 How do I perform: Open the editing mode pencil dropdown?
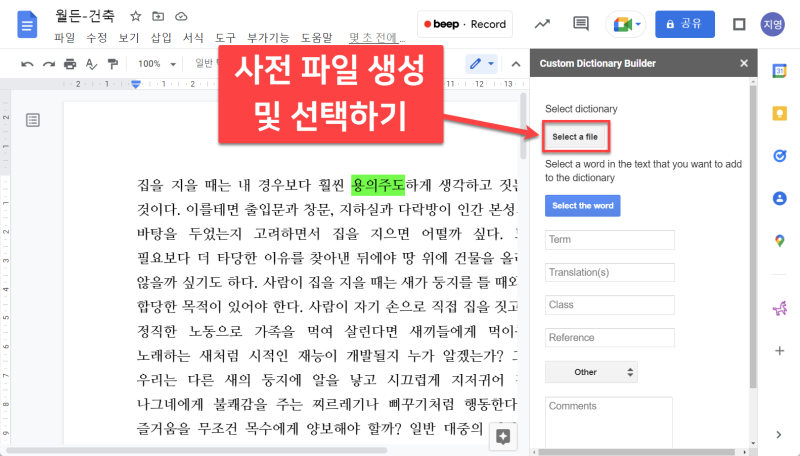click(481, 64)
